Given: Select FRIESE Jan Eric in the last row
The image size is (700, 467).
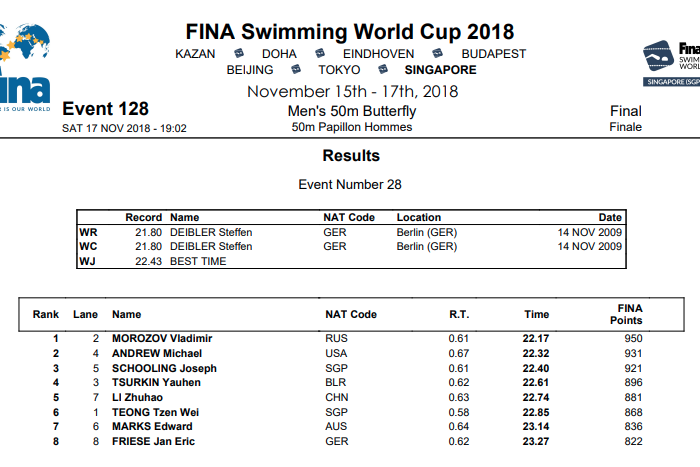Looking at the screenshot, I should click(x=152, y=441).
